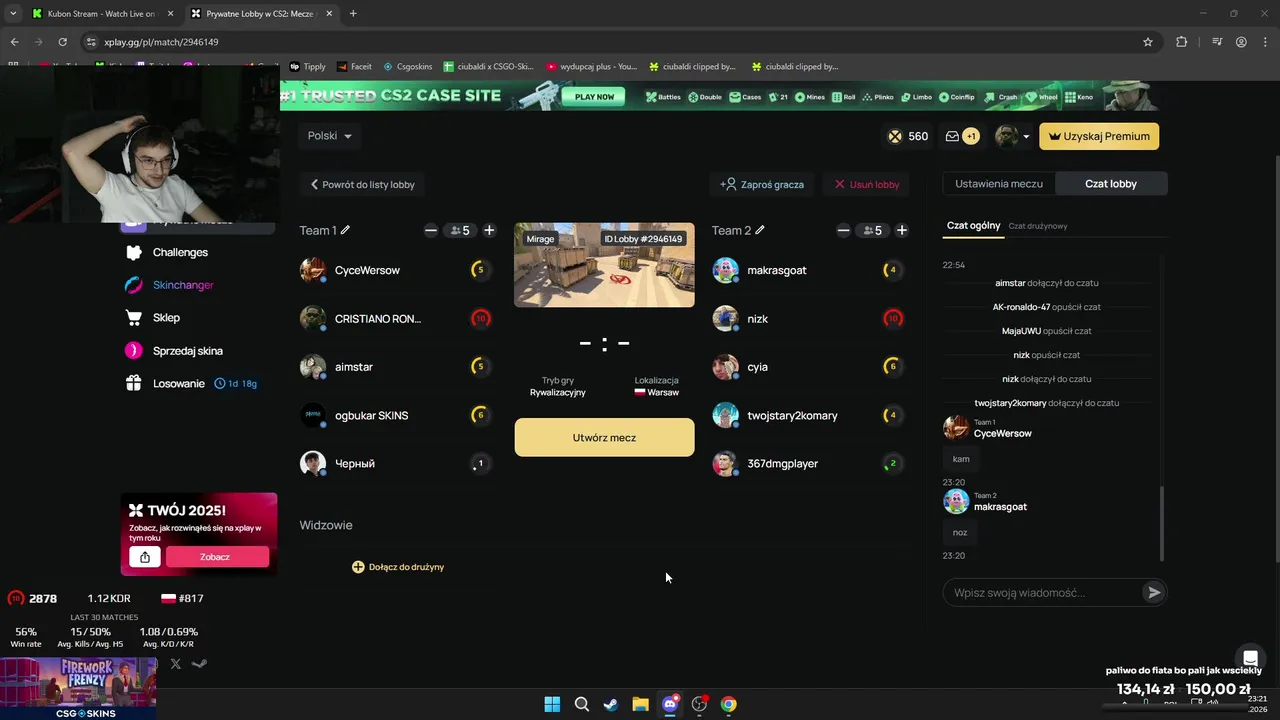Click the Uzyskaj Premium button

coord(1099,136)
